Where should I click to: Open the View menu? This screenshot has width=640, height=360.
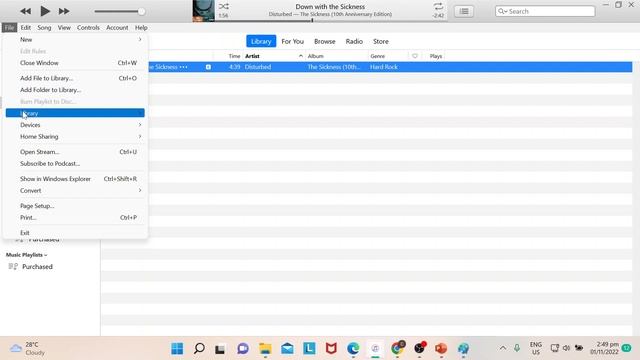click(x=64, y=28)
